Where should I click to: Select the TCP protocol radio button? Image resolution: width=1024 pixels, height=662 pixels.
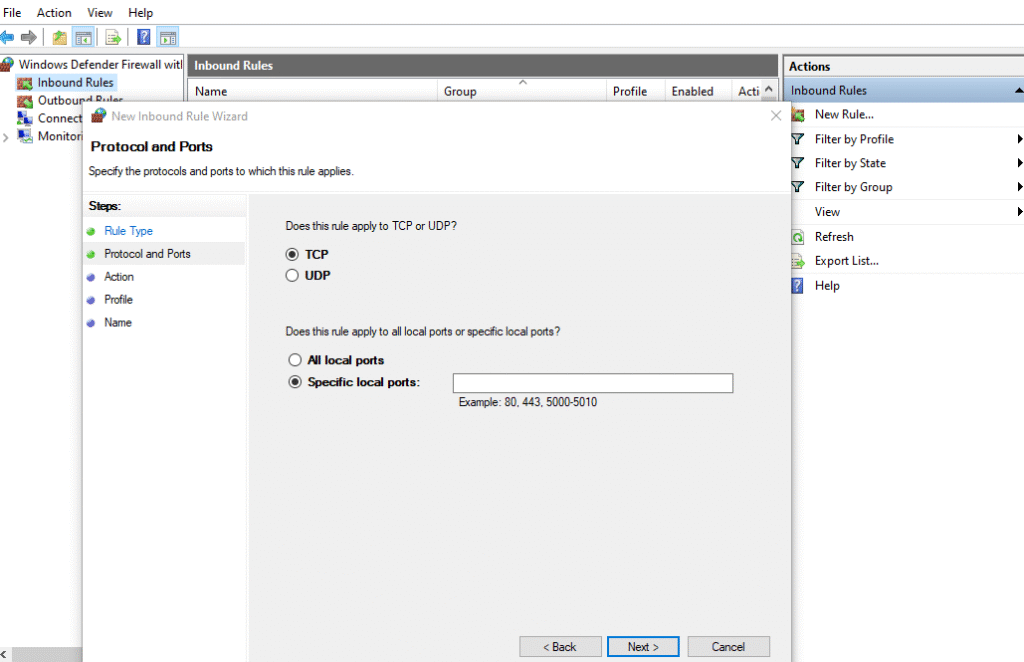coord(293,254)
